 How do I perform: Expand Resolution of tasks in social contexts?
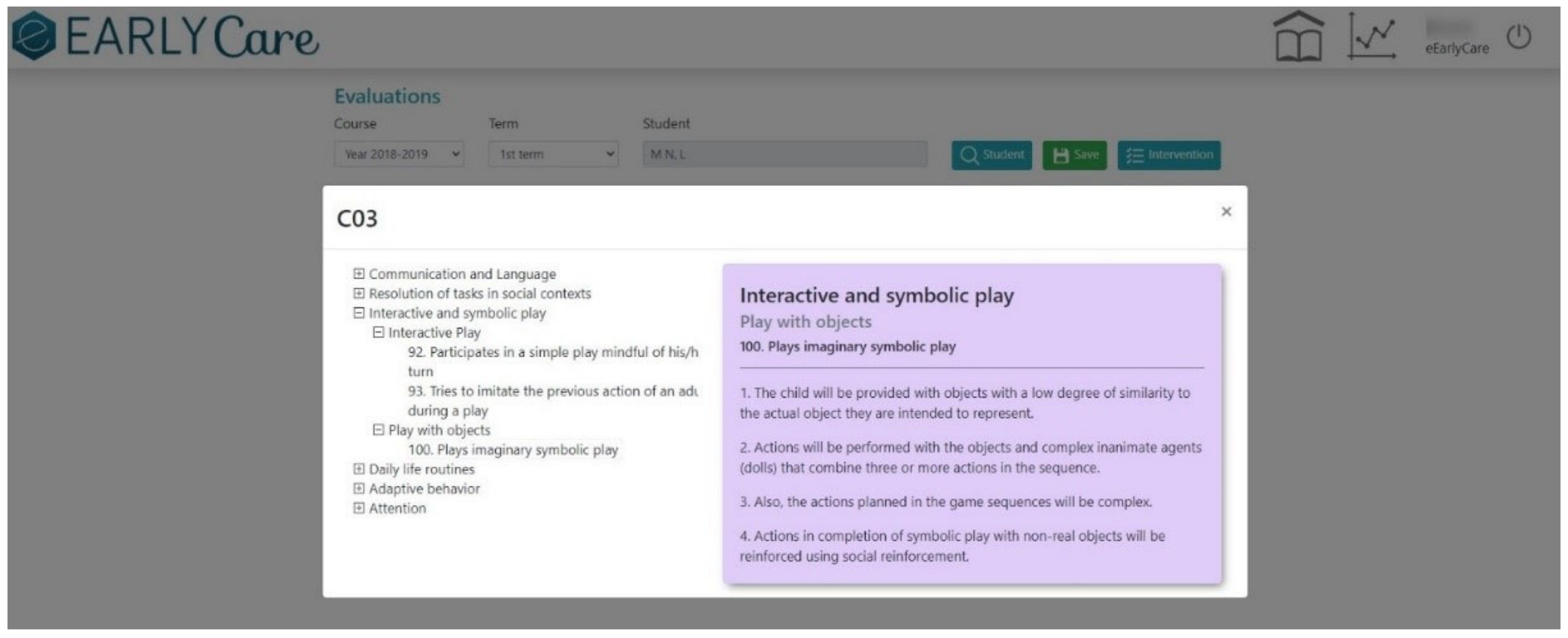click(x=359, y=293)
